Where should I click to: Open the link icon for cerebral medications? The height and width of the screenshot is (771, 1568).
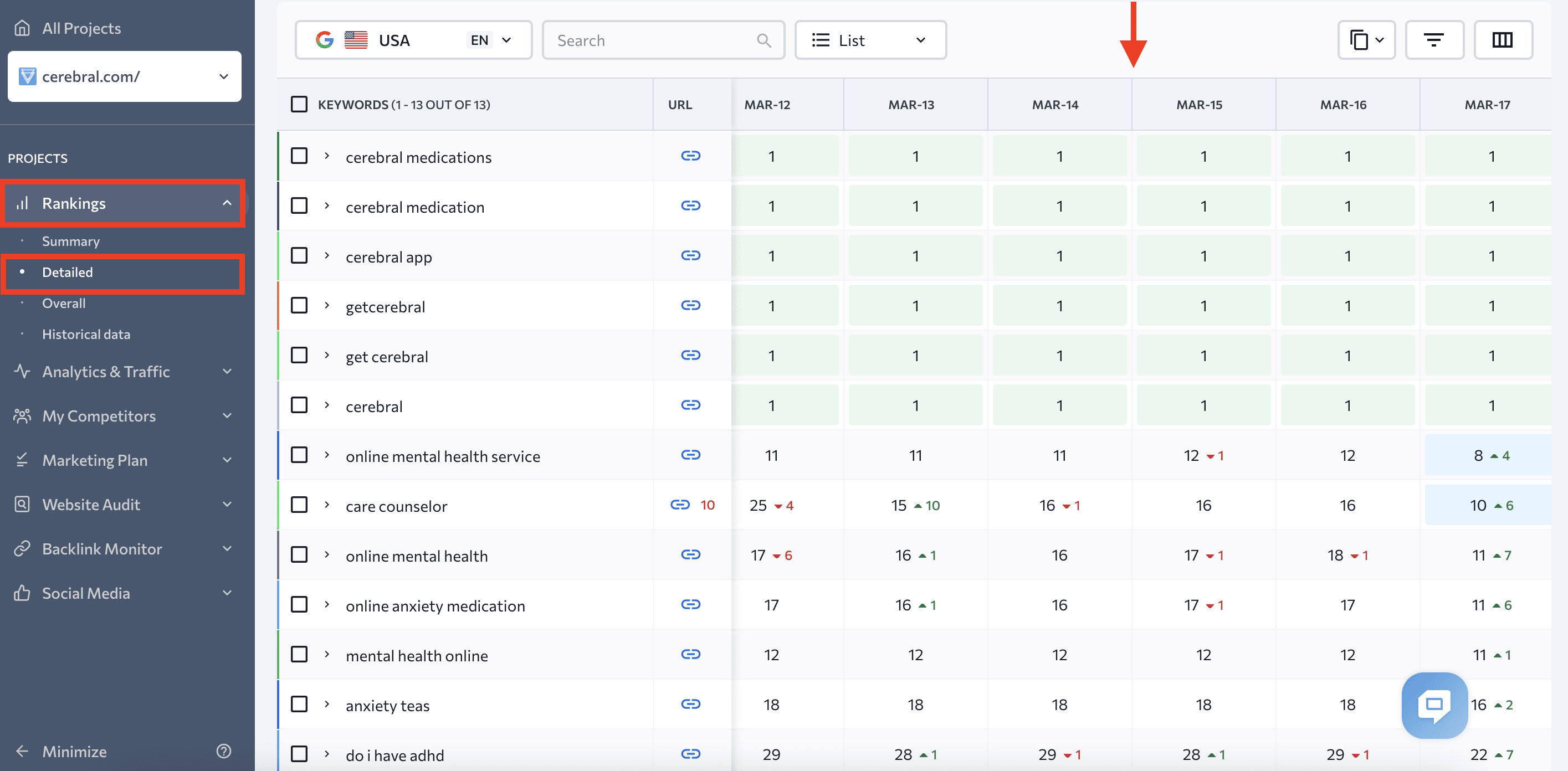pyautogui.click(x=690, y=156)
